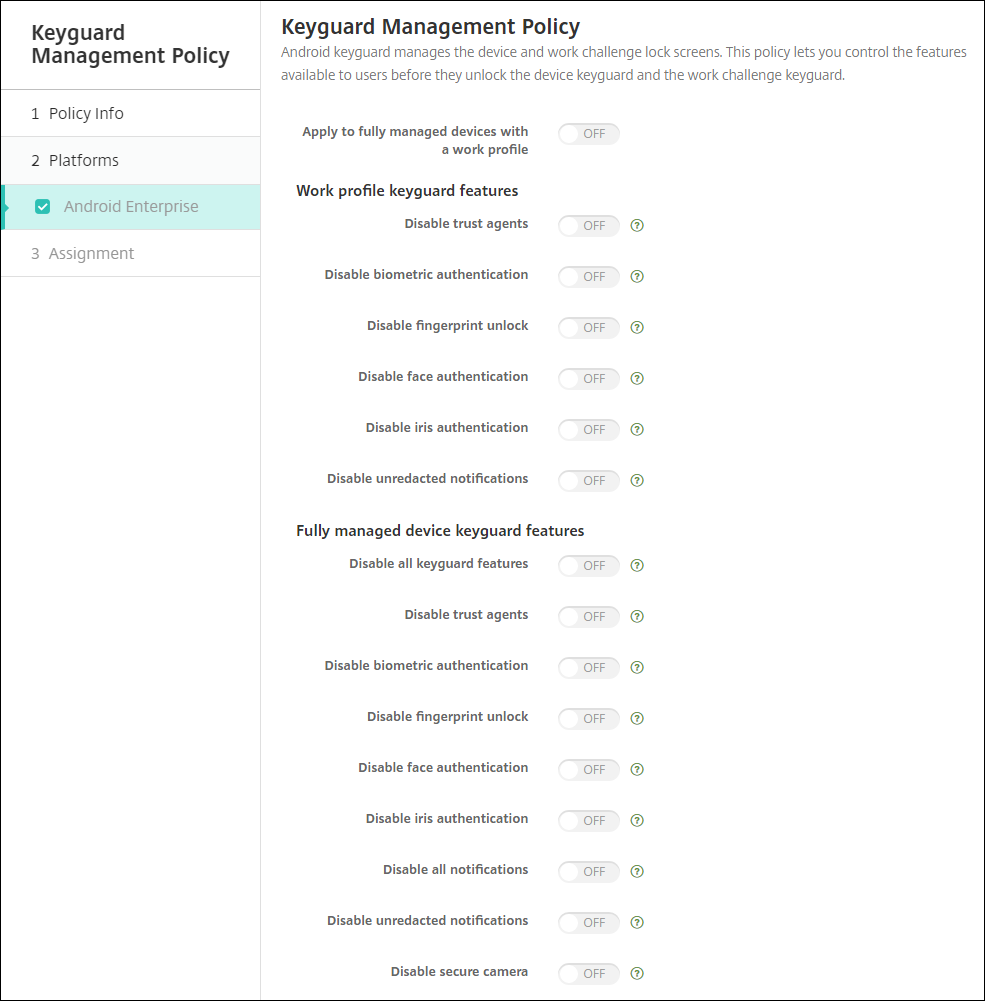Screen dimensions: 985x1001
Task: Toggle work profile Disable unredacted notifications
Action: pos(589,480)
